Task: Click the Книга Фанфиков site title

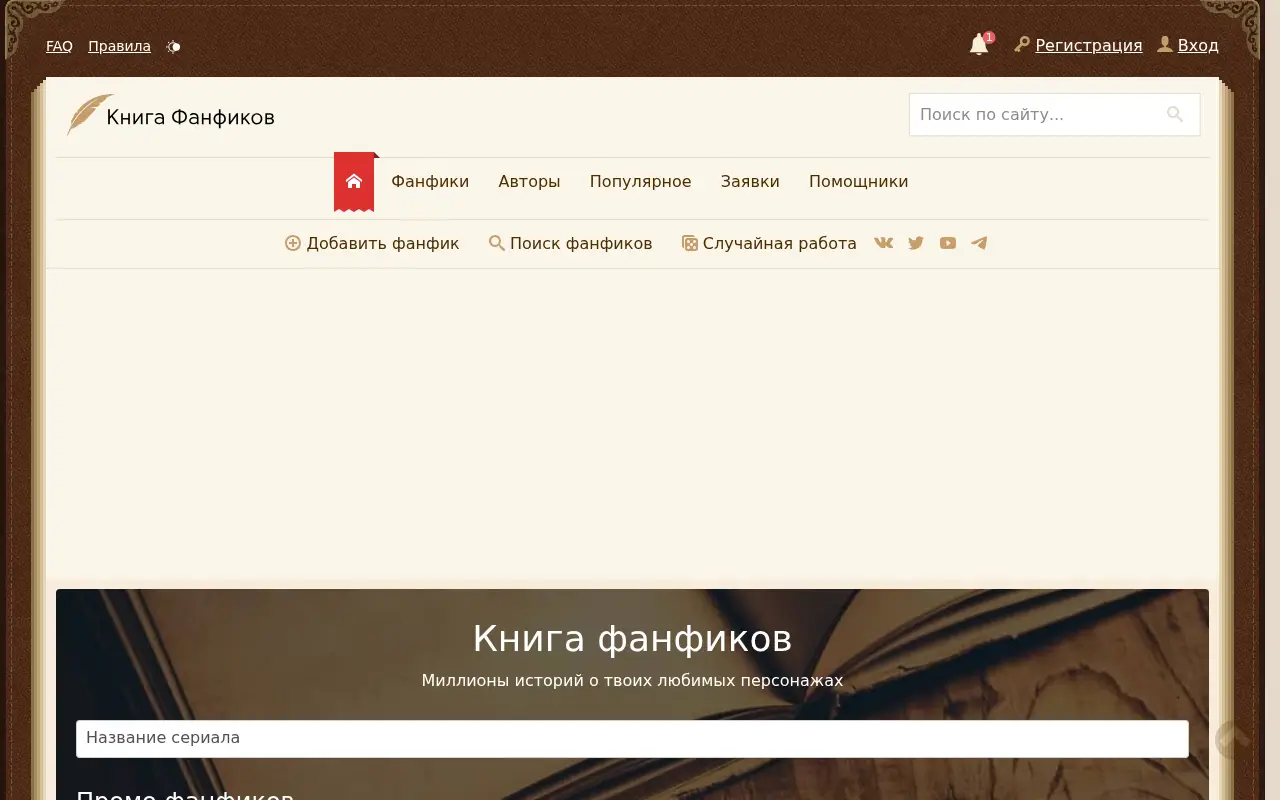Action: pos(190,117)
